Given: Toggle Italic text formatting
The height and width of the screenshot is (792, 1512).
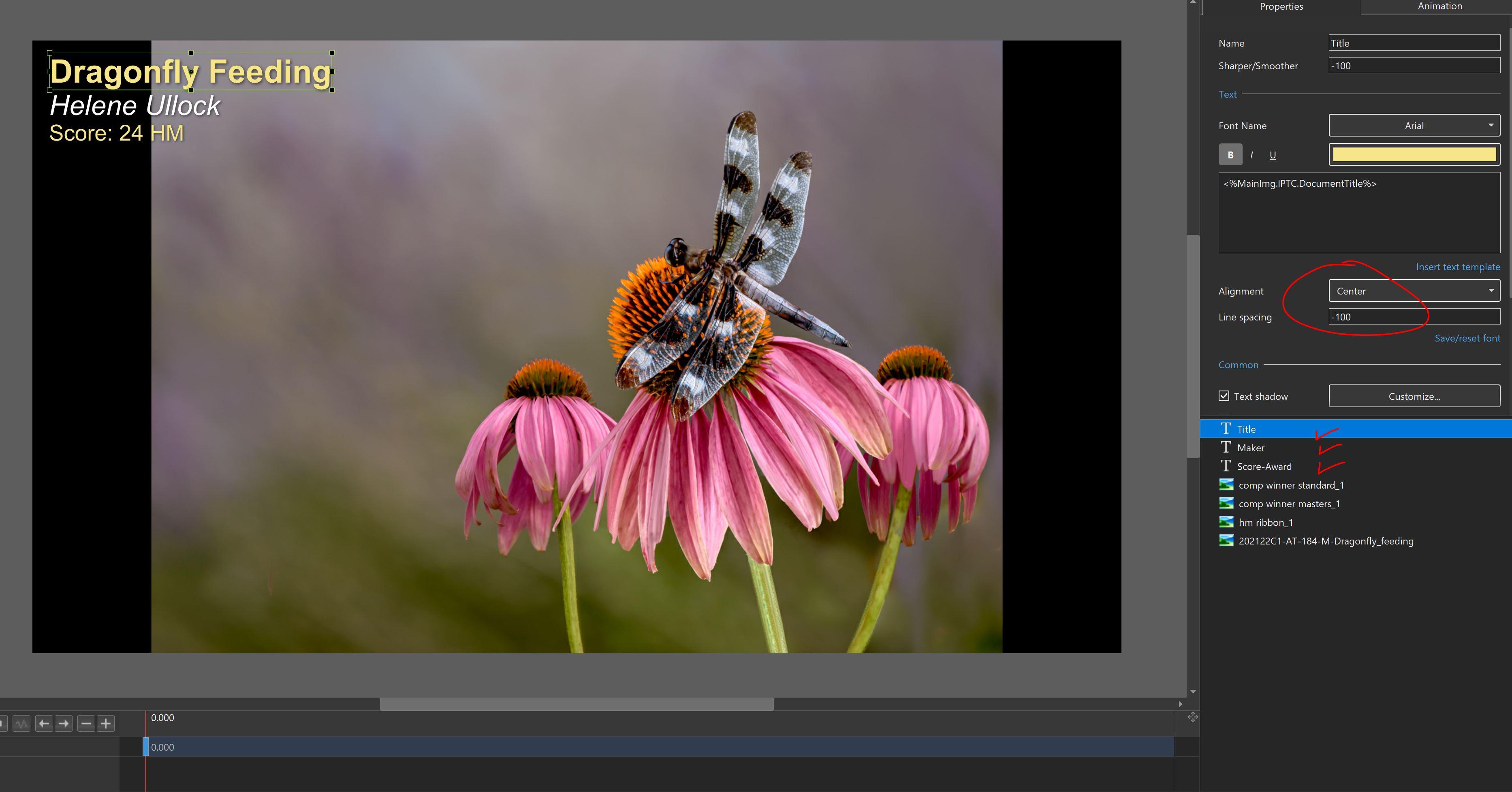Looking at the screenshot, I should coord(1251,155).
